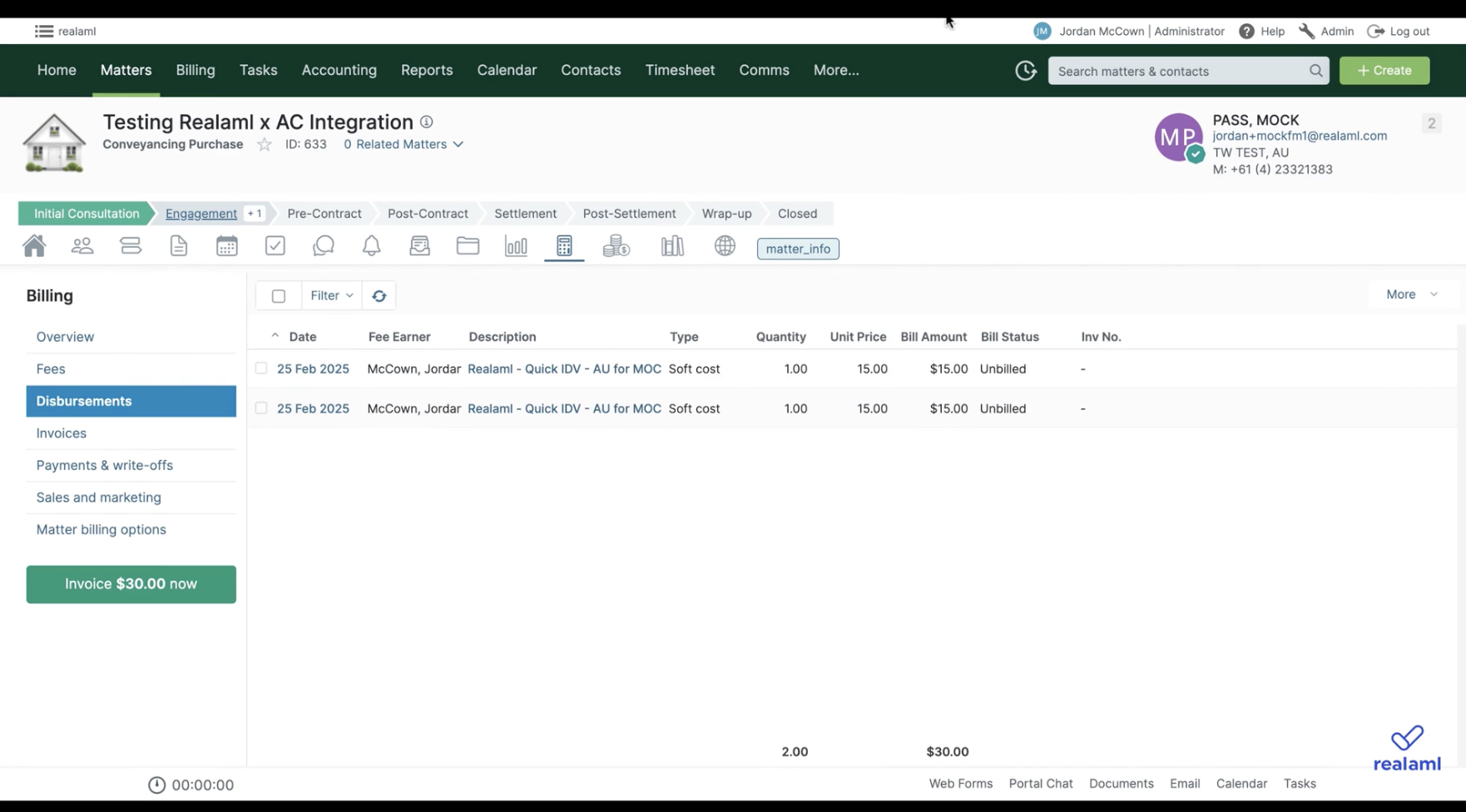Screen dimensions: 1466x812
Task: Click the notifications bell icon
Action: click(x=371, y=246)
